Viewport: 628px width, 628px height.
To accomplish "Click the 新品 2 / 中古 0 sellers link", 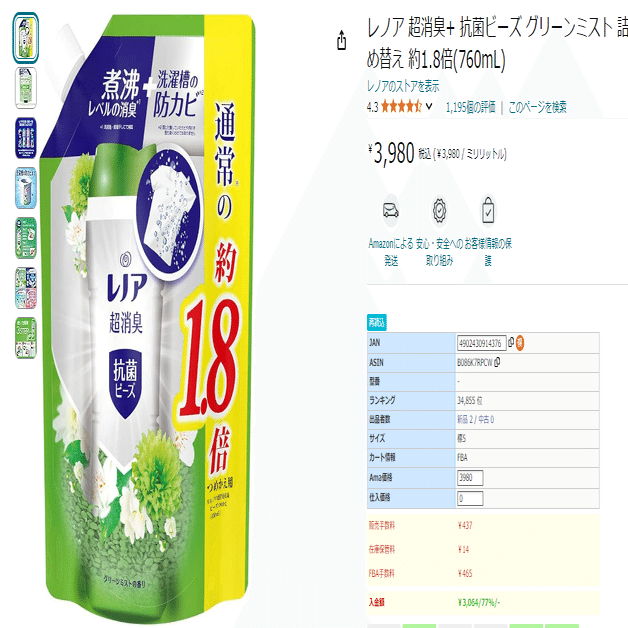I will 475,419.
